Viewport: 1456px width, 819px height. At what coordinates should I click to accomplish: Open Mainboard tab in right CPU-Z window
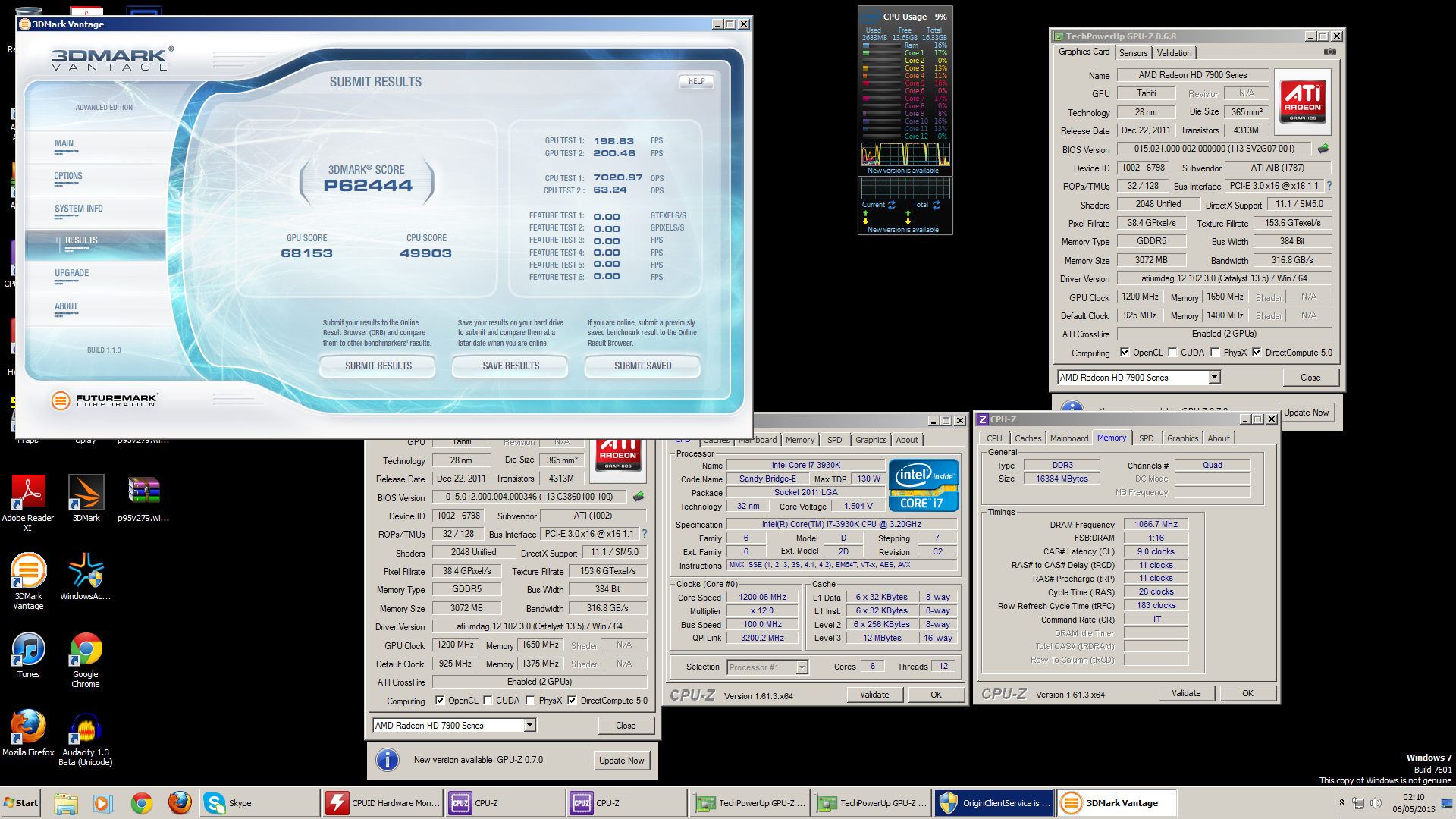pyautogui.click(x=1068, y=438)
